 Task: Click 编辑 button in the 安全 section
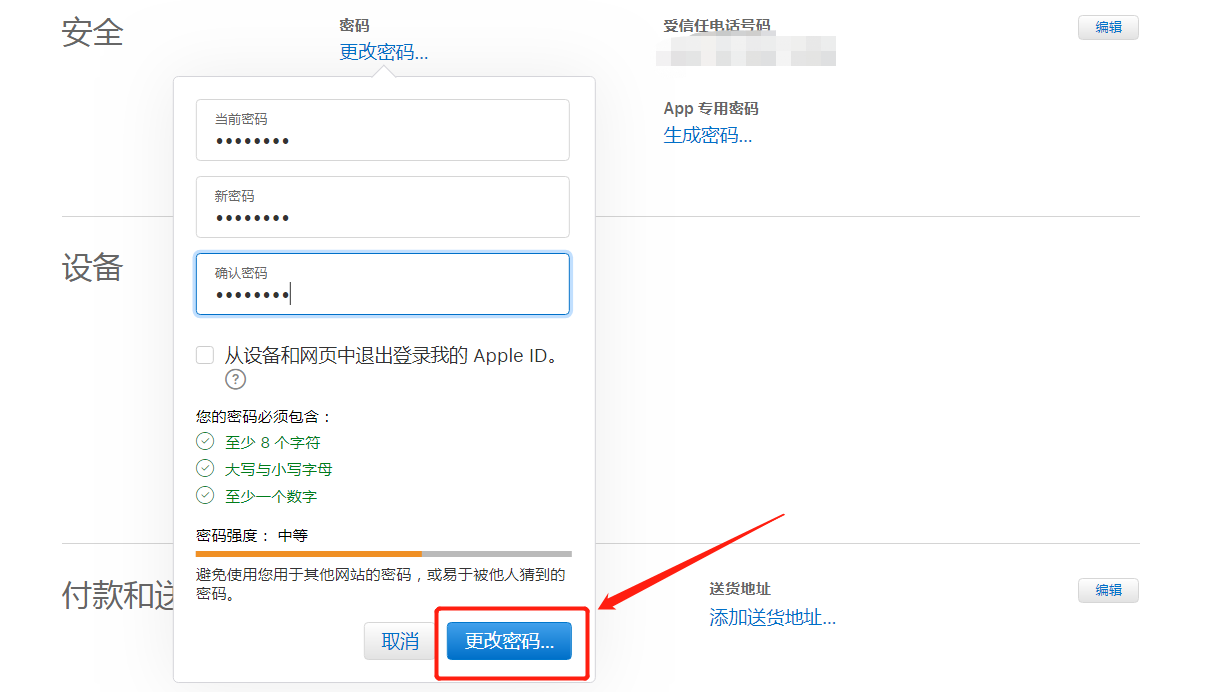[1108, 28]
